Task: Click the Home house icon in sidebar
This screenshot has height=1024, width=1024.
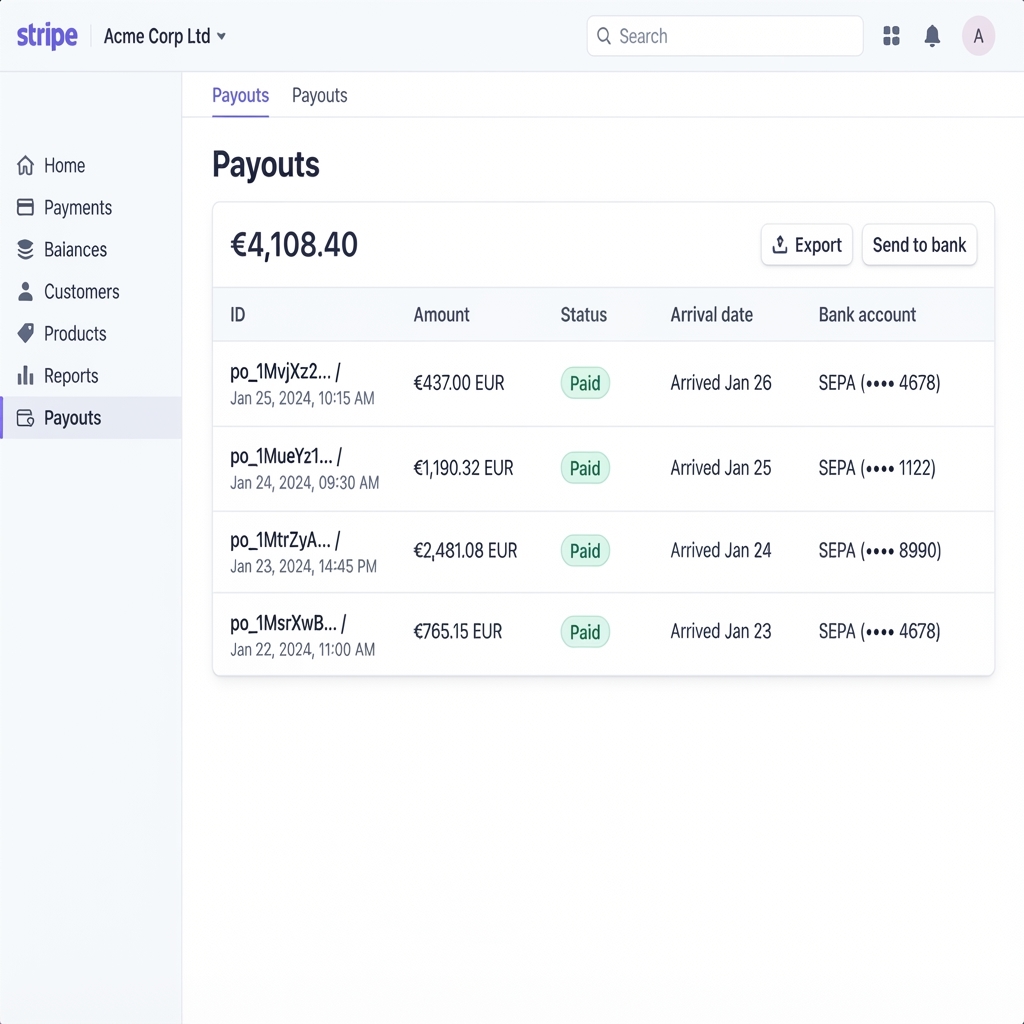Action: coord(25,165)
